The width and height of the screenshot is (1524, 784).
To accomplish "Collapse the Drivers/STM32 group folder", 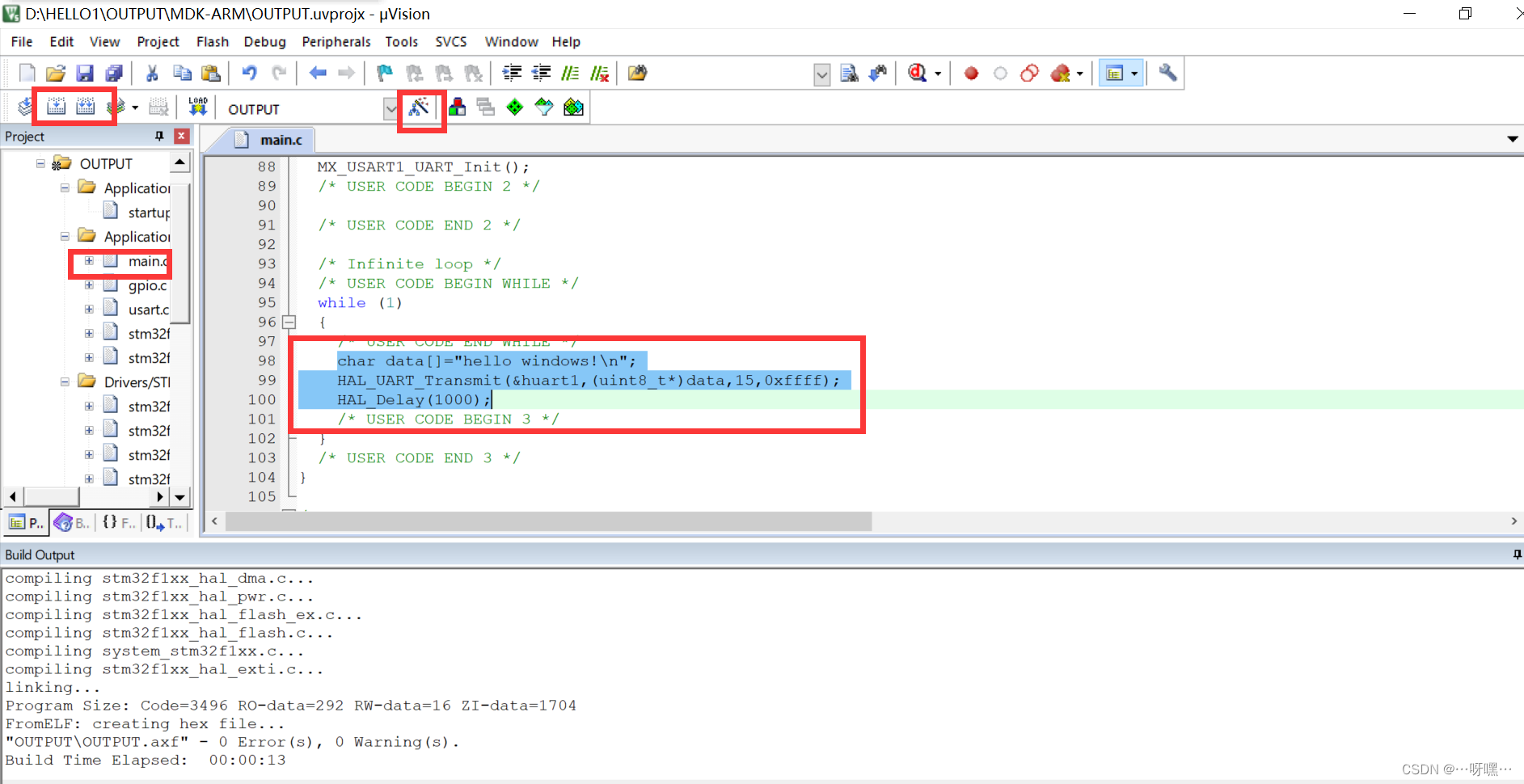I will pos(65,381).
